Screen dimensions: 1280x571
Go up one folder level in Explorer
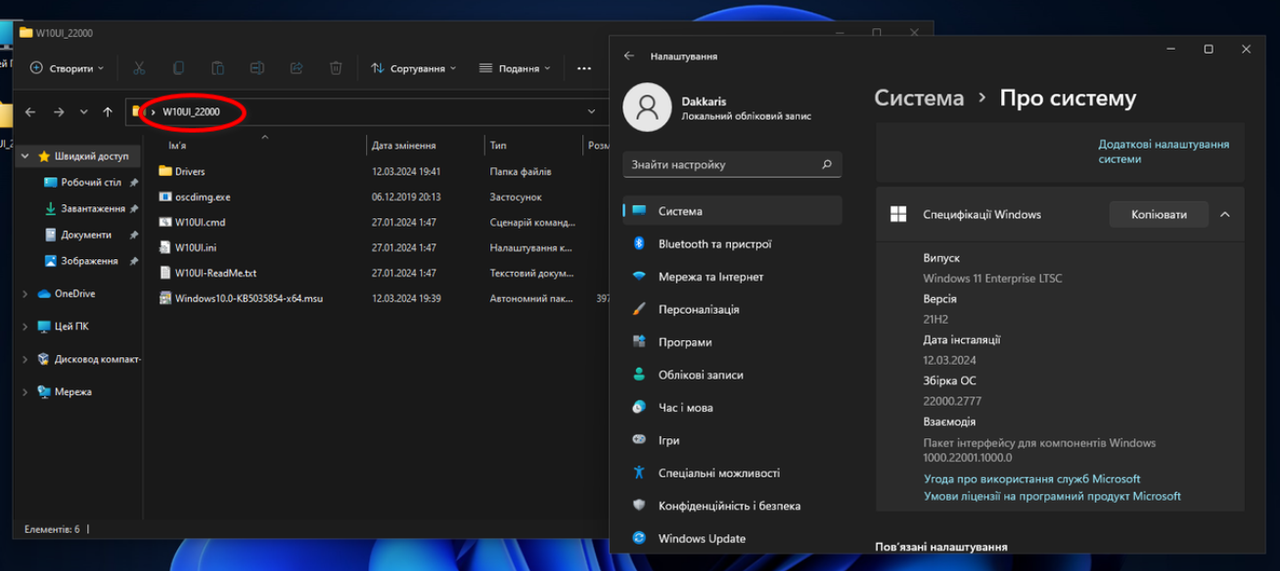pos(108,112)
